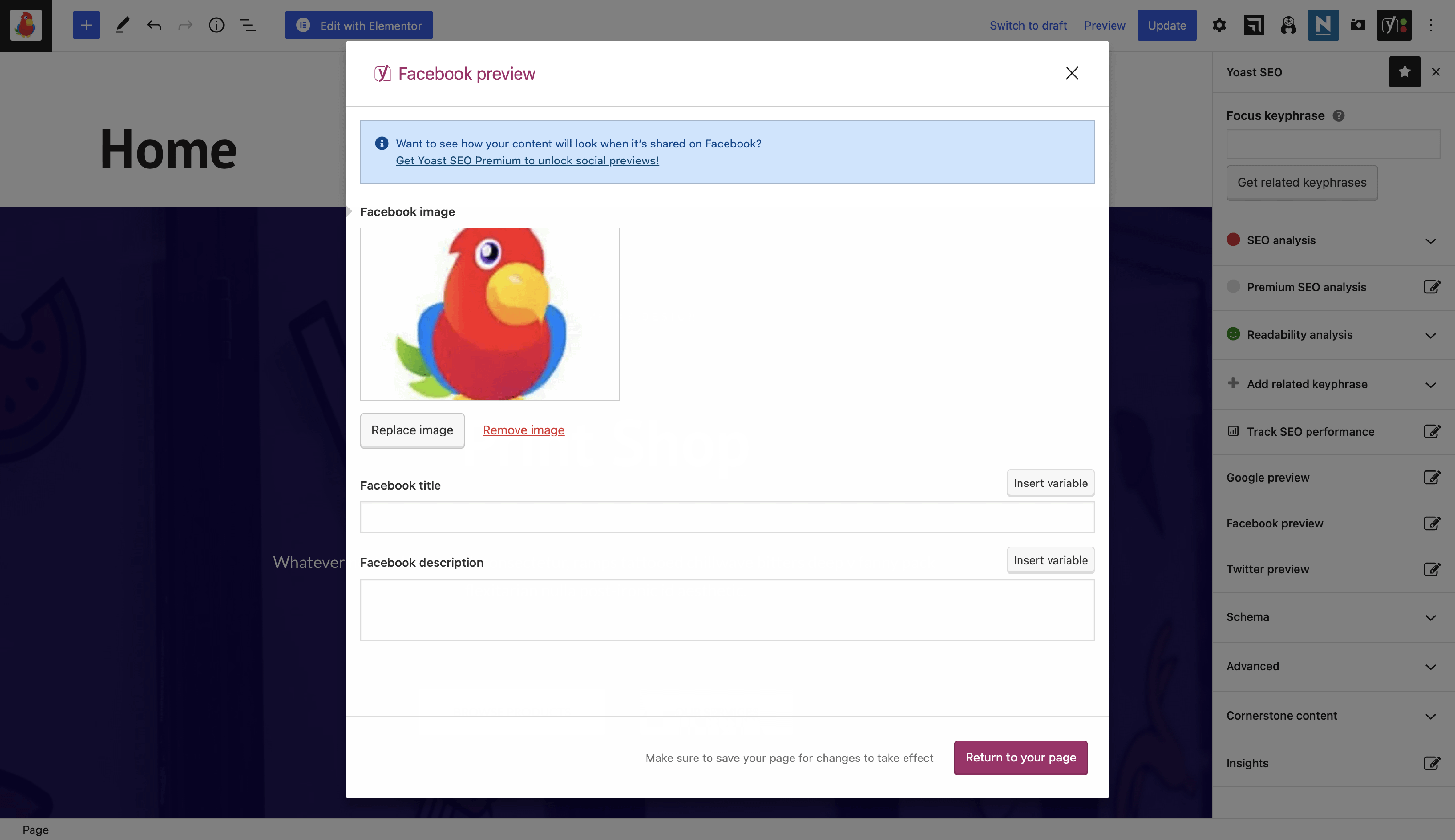
Task: Select the pencil Tools icon
Action: pyautogui.click(x=122, y=25)
